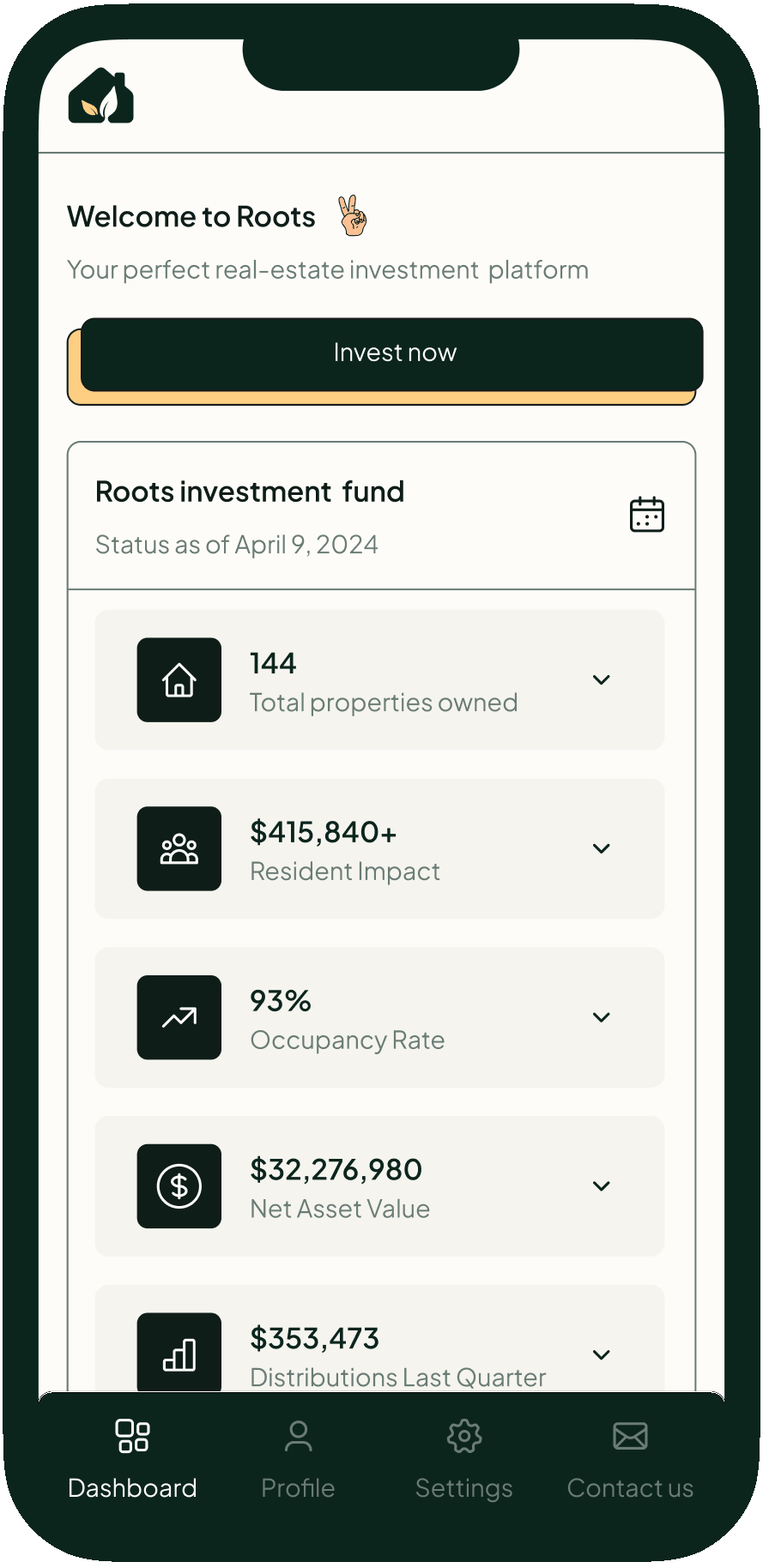Expand the Resident Impact section
Image resolution: width=763 pixels, height=1568 pixels.
(601, 848)
